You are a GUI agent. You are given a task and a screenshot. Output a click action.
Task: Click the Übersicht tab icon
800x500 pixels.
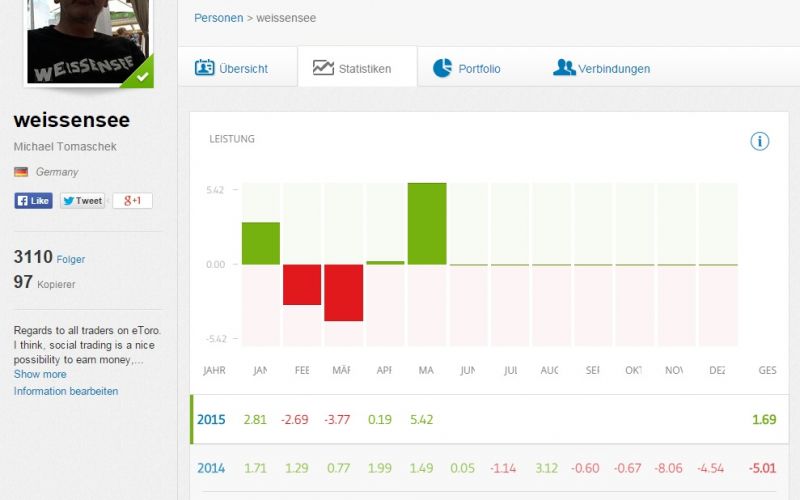[205, 68]
